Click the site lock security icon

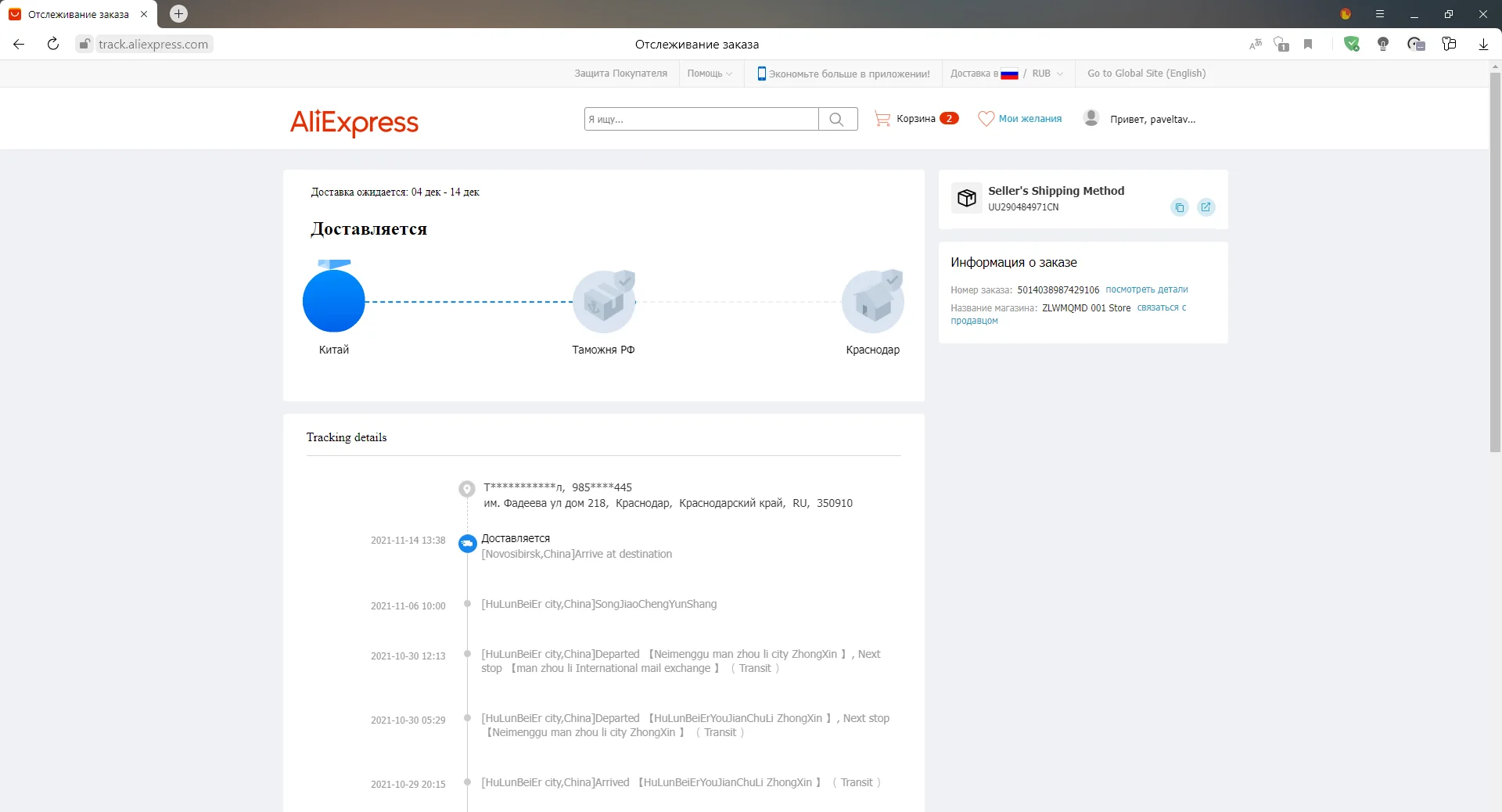tap(84, 44)
